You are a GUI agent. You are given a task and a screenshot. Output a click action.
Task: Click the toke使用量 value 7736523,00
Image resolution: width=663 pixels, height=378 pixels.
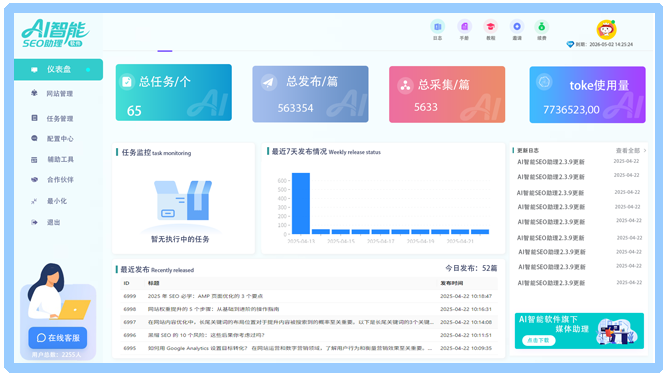(571, 110)
